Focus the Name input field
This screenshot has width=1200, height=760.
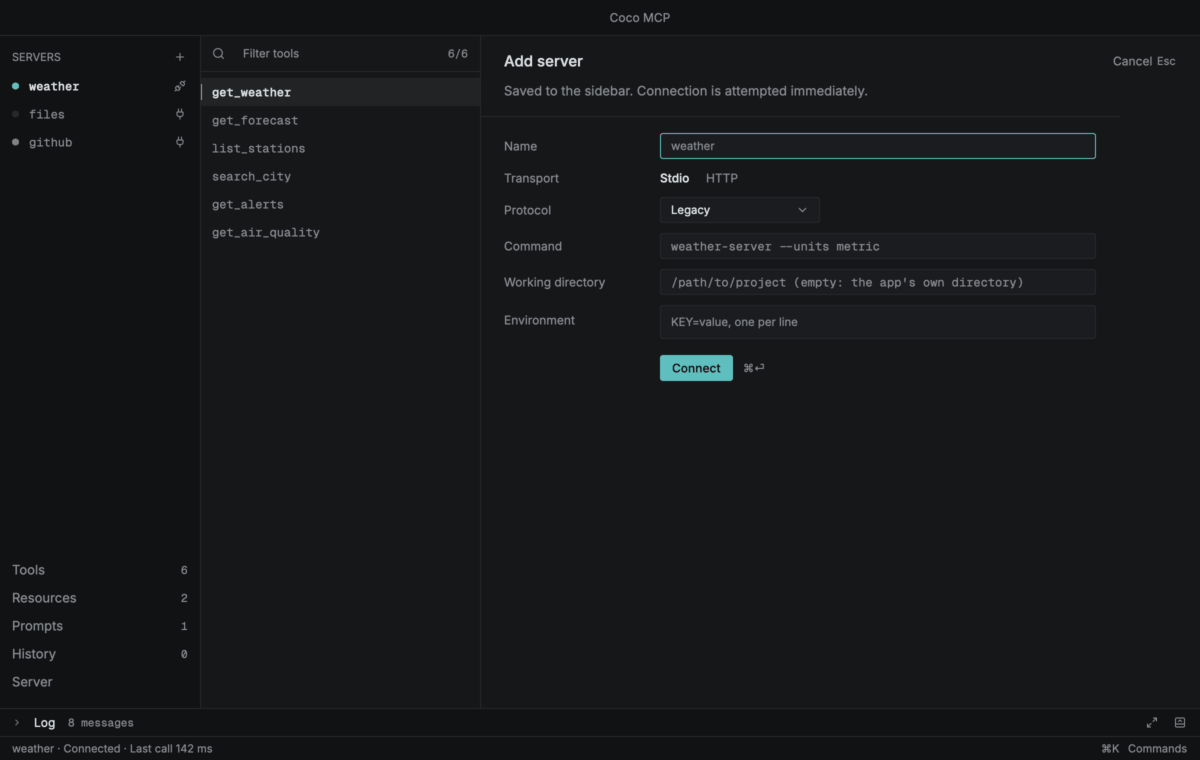tap(878, 146)
